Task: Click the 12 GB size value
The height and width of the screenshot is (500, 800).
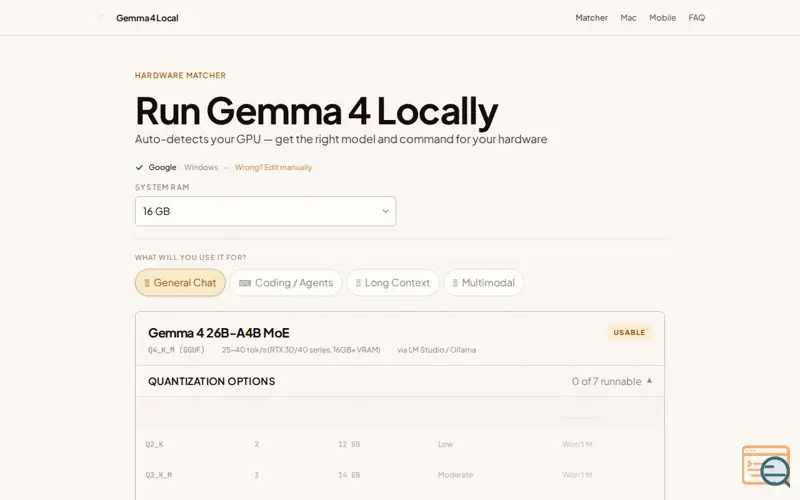Action: pyautogui.click(x=349, y=444)
